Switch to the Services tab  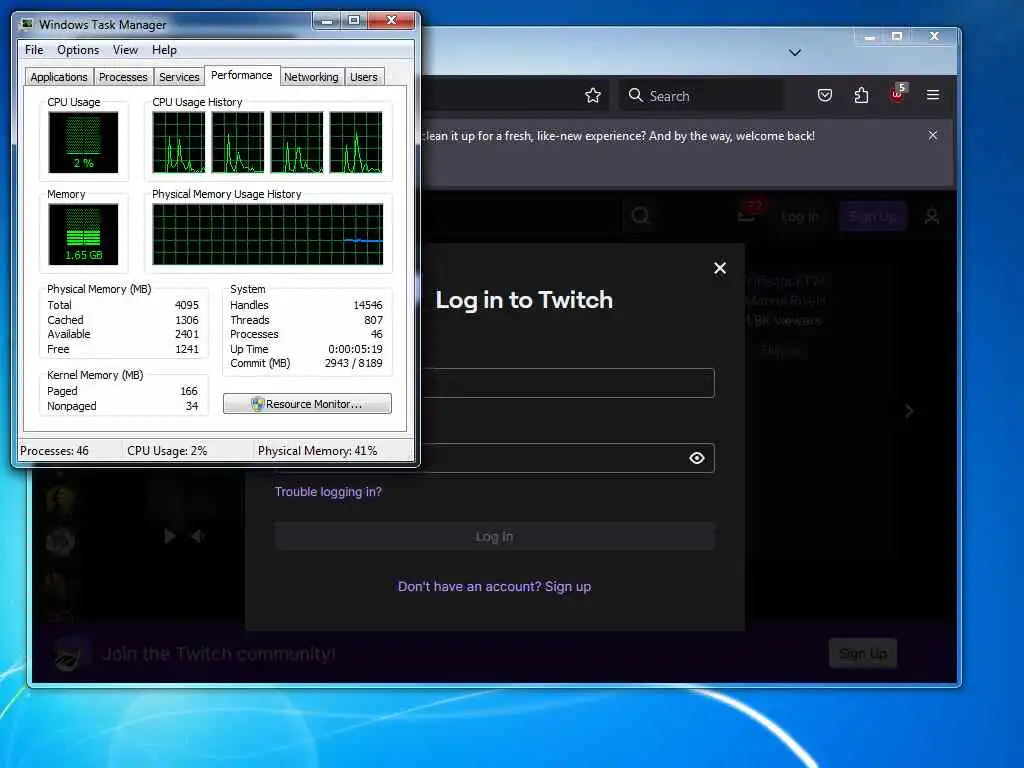pyautogui.click(x=179, y=77)
